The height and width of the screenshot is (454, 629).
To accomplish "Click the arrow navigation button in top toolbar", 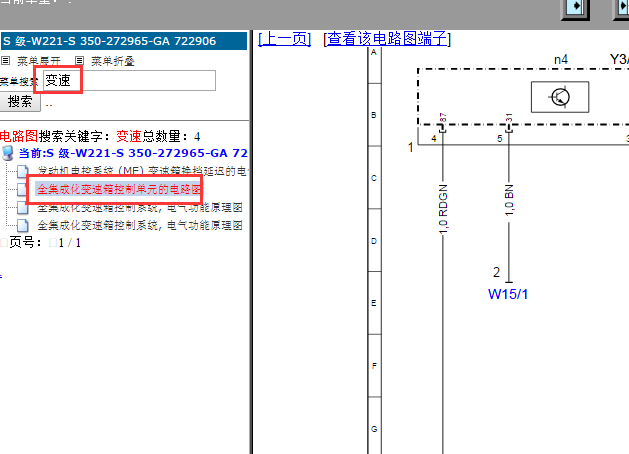I will pyautogui.click(x=576, y=7).
